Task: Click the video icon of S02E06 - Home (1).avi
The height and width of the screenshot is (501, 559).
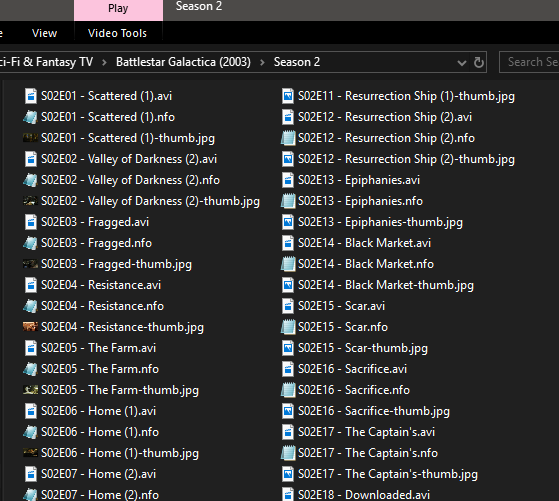Action: point(31,411)
